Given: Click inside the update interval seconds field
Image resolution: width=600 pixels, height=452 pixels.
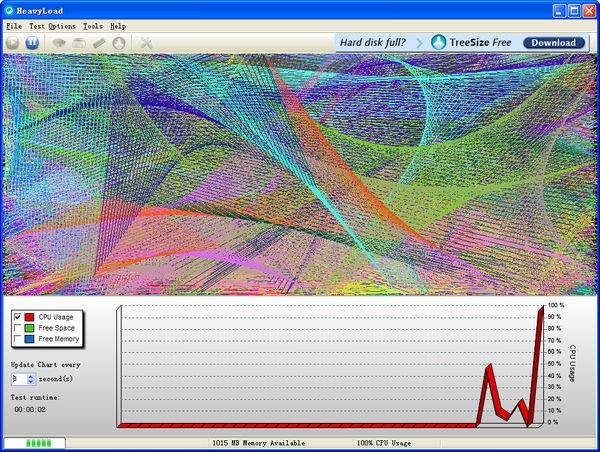Looking at the screenshot, I should 18,379.
